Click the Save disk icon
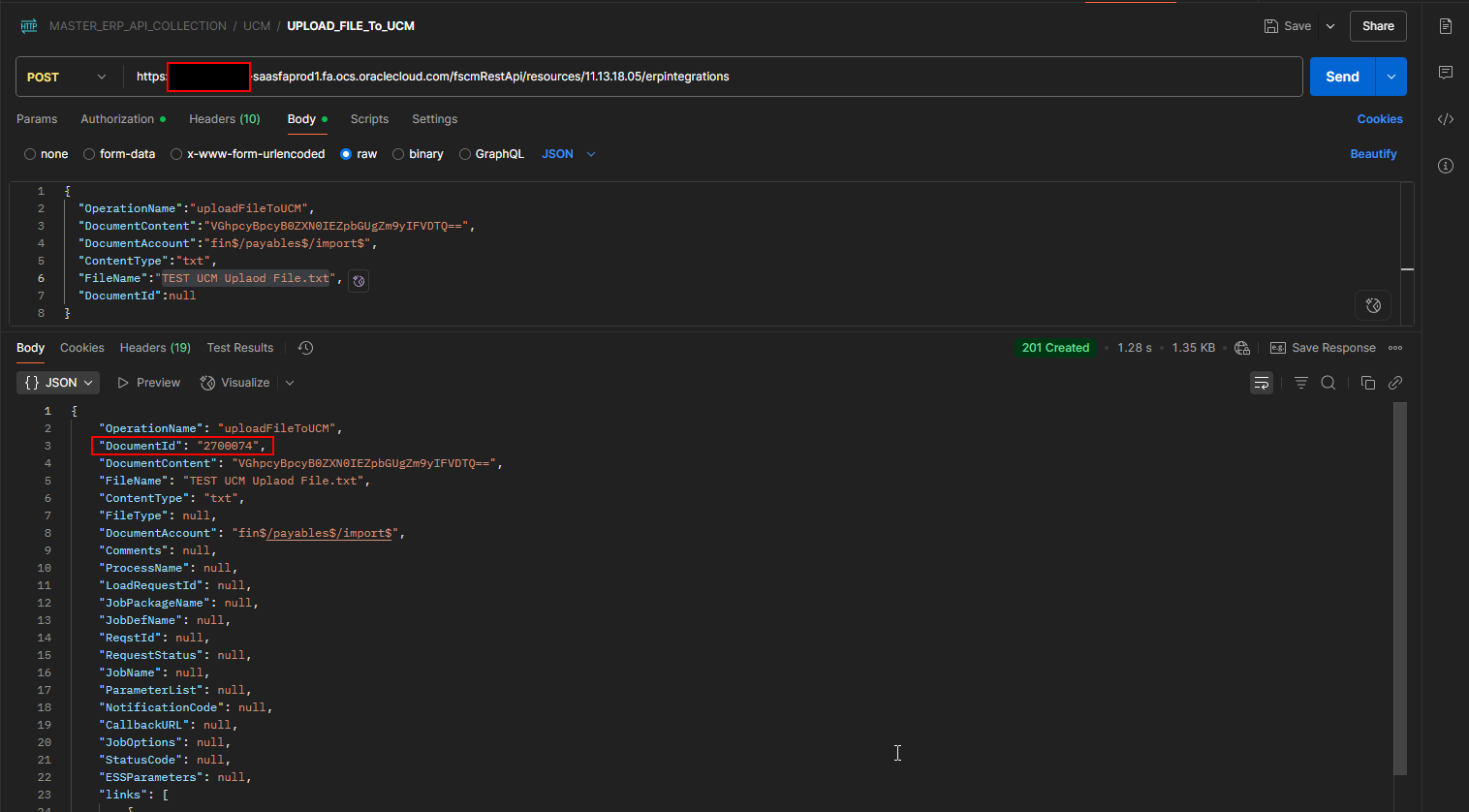The height and width of the screenshot is (812, 1469). (x=1271, y=26)
